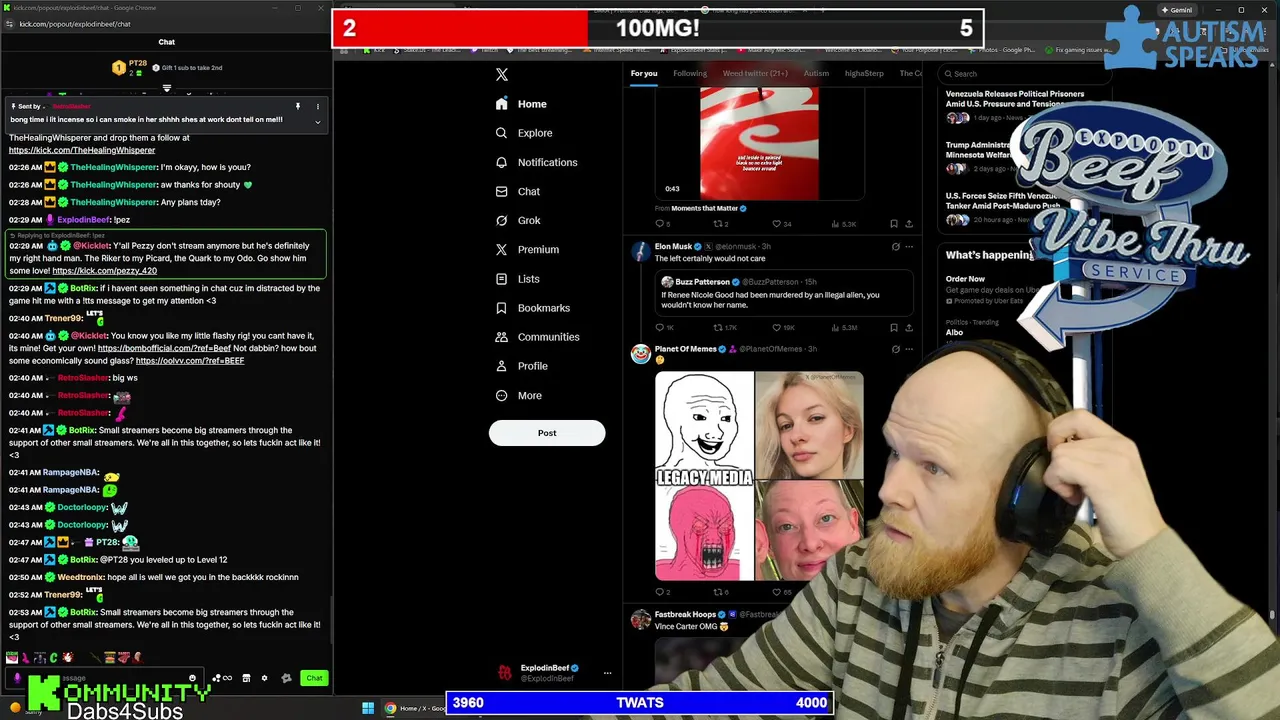
Task: Open the emoji picker in chat input
Action: [192, 678]
